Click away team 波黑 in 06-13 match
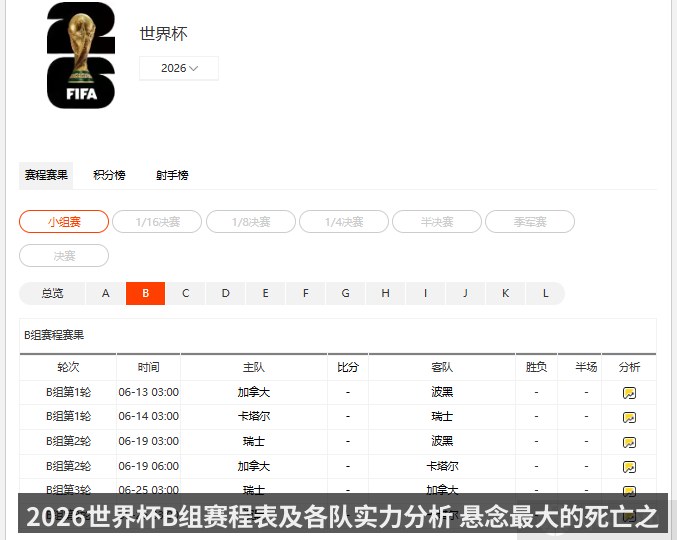 tap(442, 392)
